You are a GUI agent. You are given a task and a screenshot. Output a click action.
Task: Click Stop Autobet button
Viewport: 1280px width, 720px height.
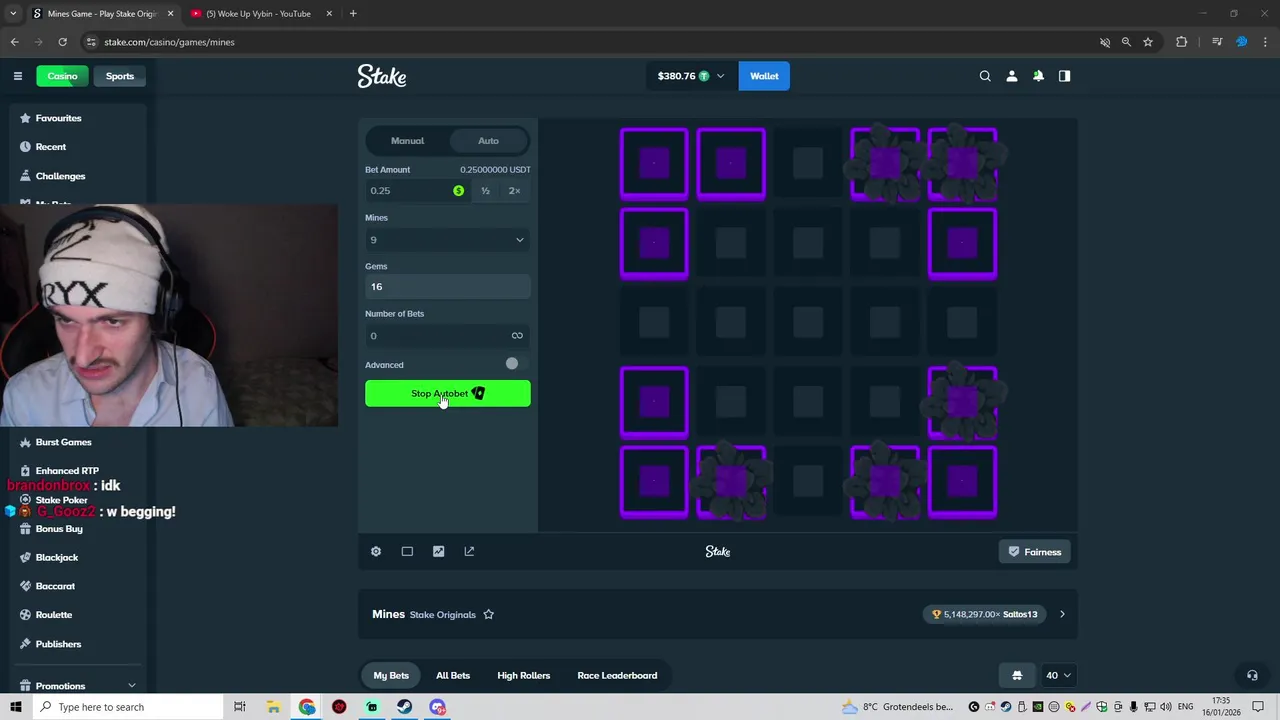click(x=448, y=393)
